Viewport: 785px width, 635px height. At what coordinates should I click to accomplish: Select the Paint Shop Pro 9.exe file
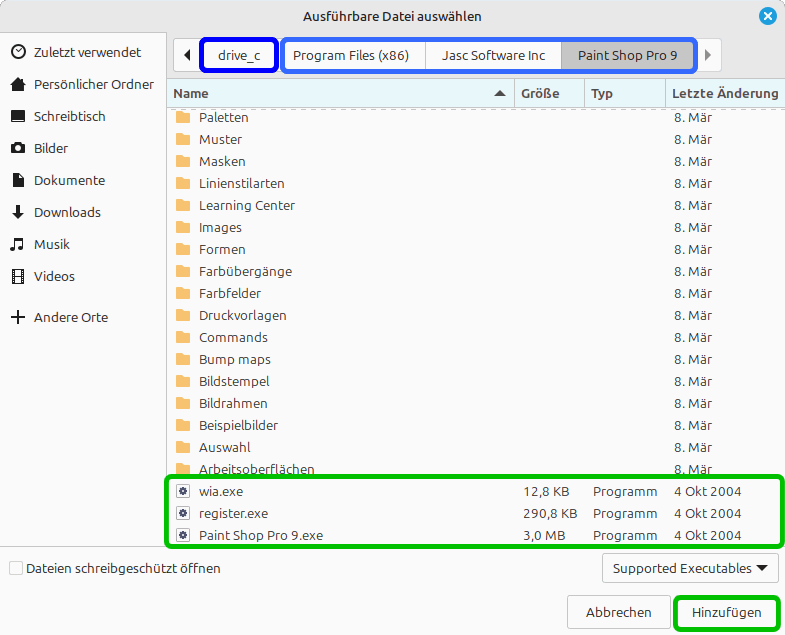[260, 535]
